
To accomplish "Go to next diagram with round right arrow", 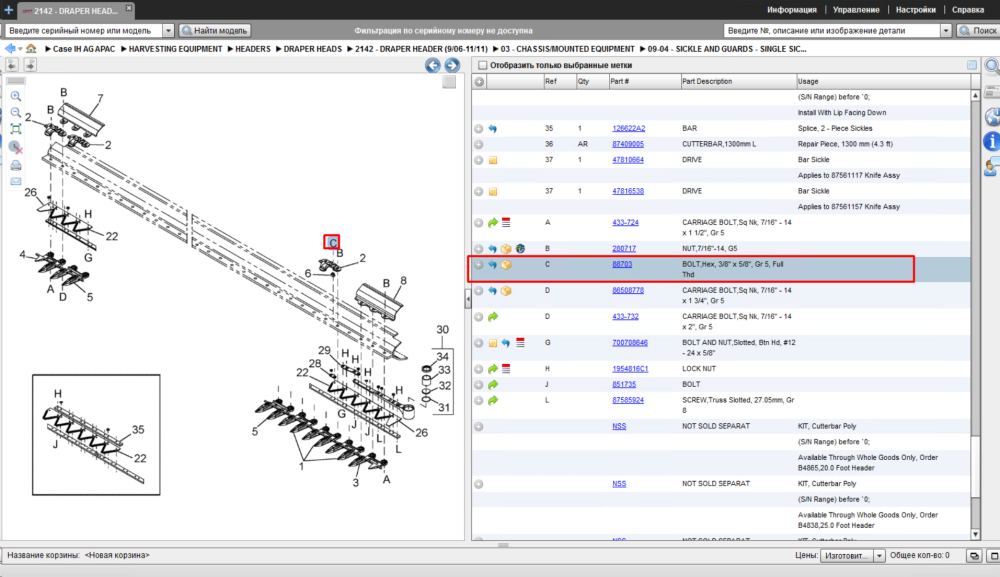I will [x=452, y=65].
